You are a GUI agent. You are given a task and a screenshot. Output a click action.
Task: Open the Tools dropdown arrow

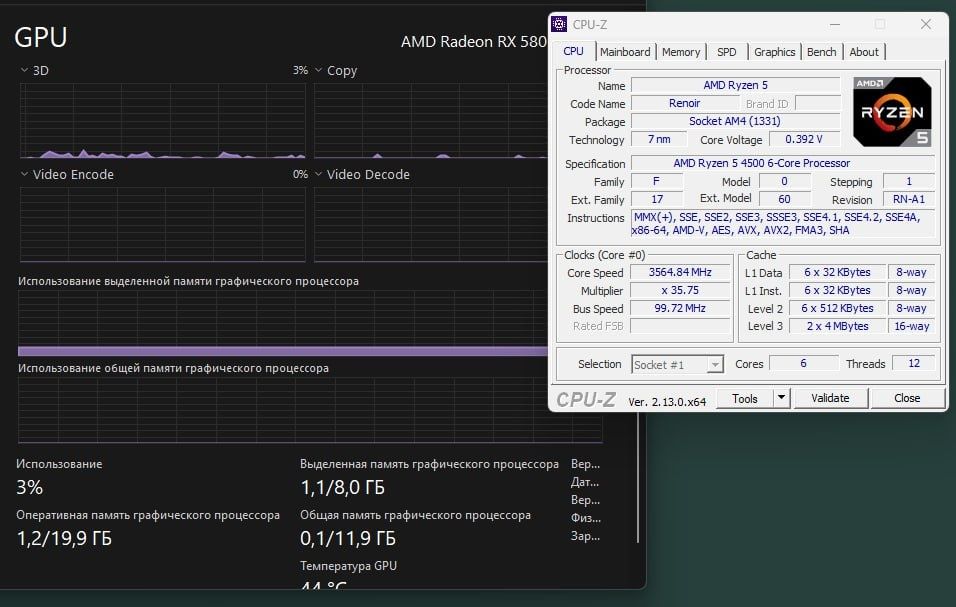tap(781, 399)
